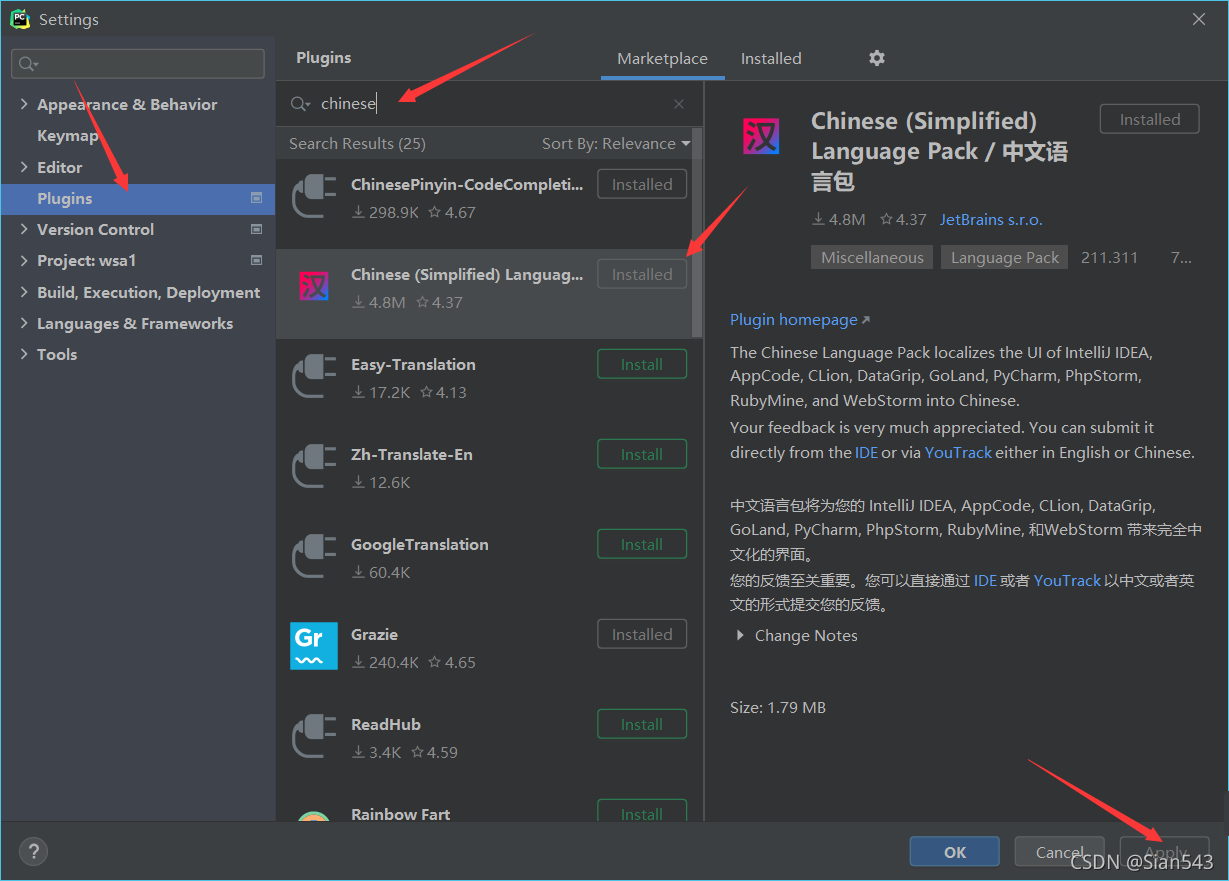Expand Project: wsa1 settings
Image resolution: width=1229 pixels, height=881 pixels.
(x=24, y=260)
